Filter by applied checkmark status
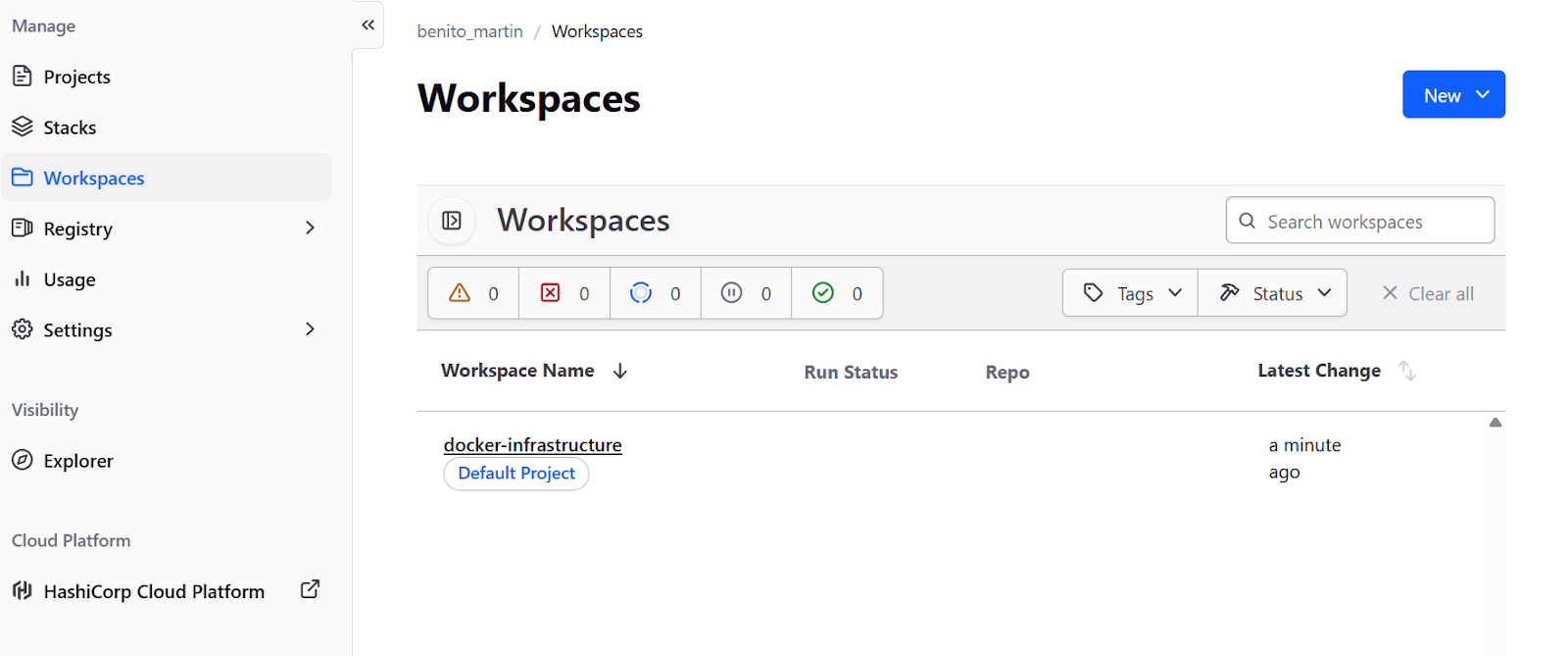Image resolution: width=1568 pixels, height=656 pixels. click(837, 293)
